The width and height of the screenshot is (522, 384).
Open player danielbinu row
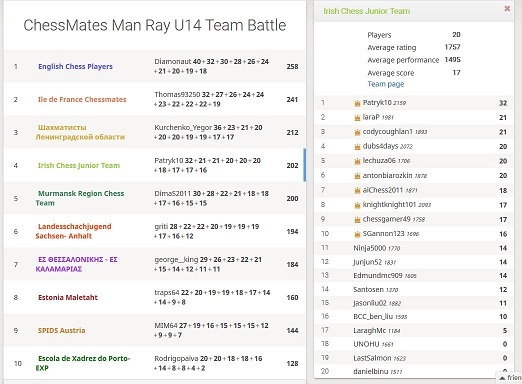coord(414,371)
